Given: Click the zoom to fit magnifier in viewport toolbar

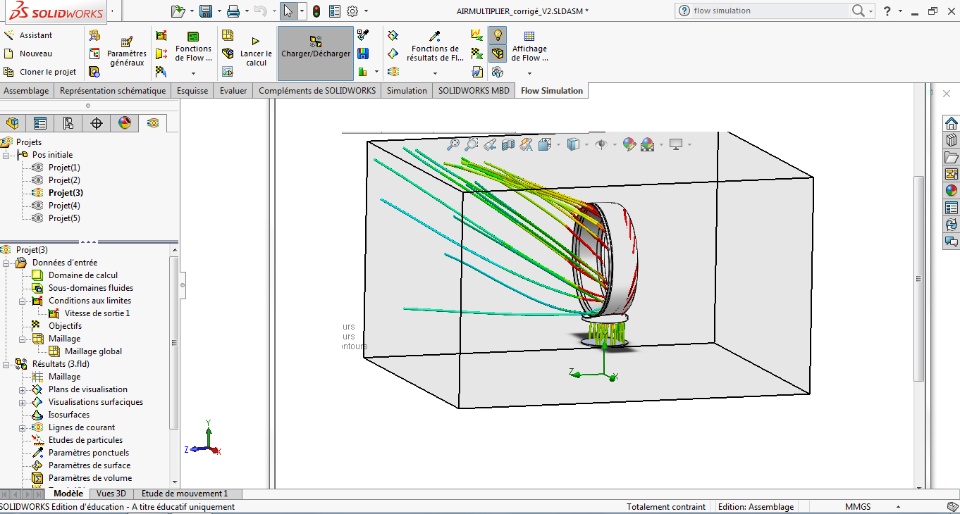Looking at the screenshot, I should (453, 144).
